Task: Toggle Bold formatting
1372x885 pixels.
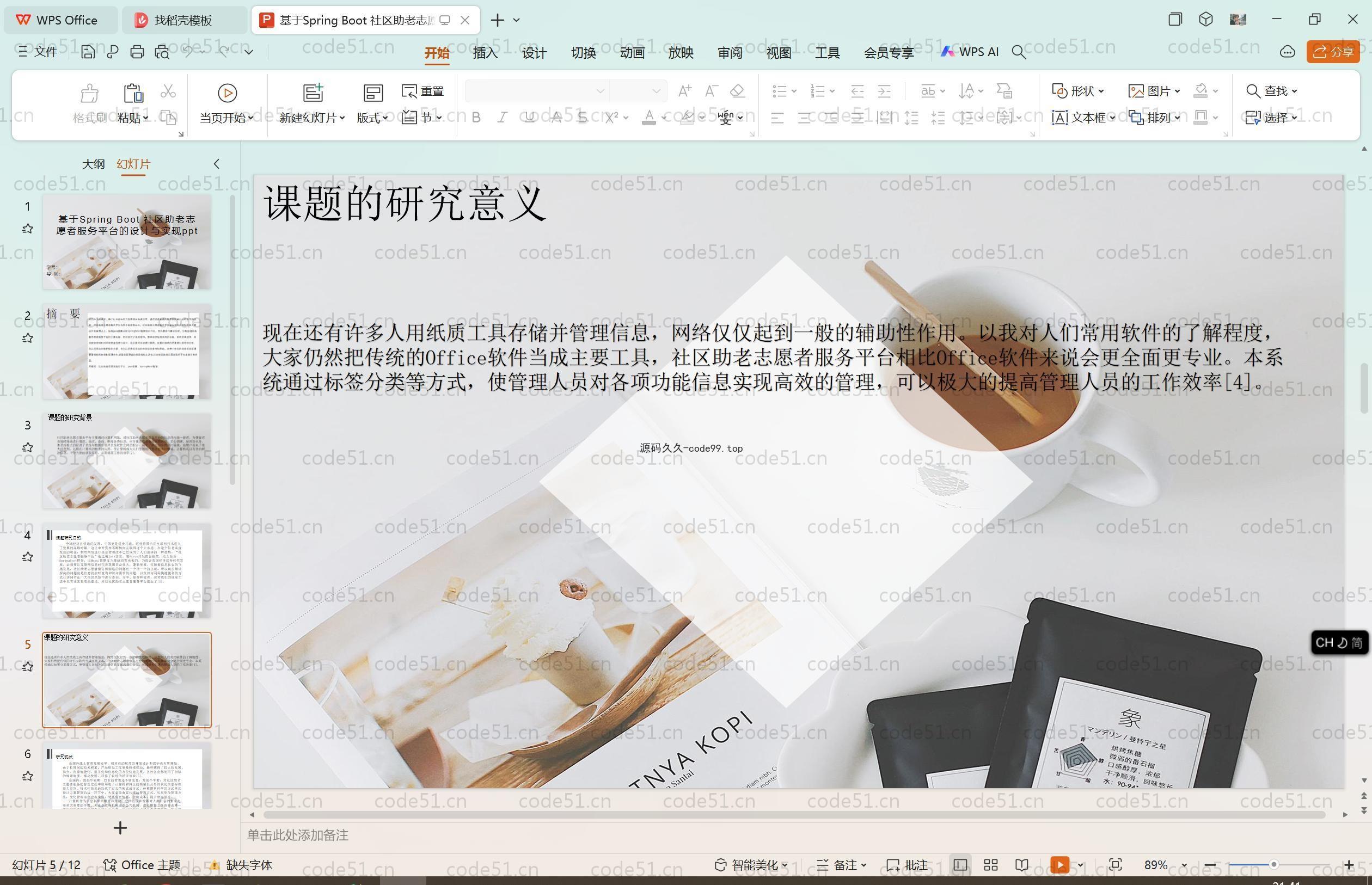Action: pos(476,117)
